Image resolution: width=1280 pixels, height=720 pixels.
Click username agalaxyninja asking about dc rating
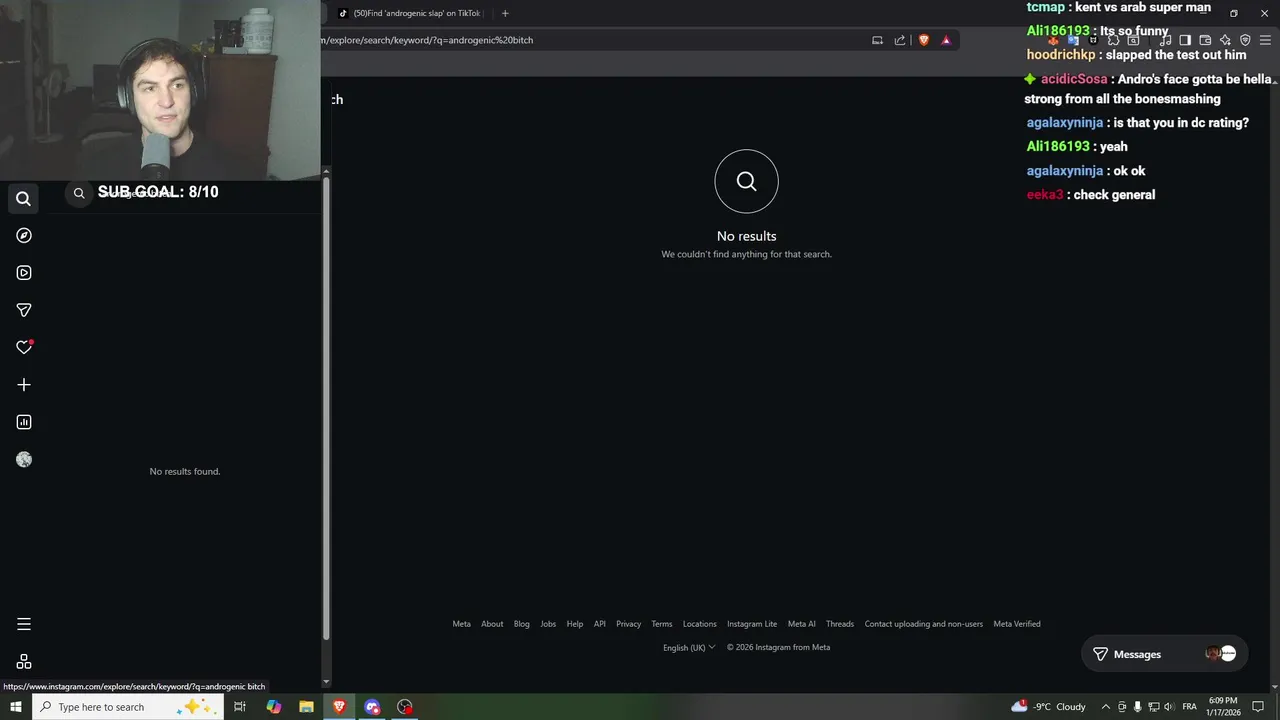point(1064,123)
